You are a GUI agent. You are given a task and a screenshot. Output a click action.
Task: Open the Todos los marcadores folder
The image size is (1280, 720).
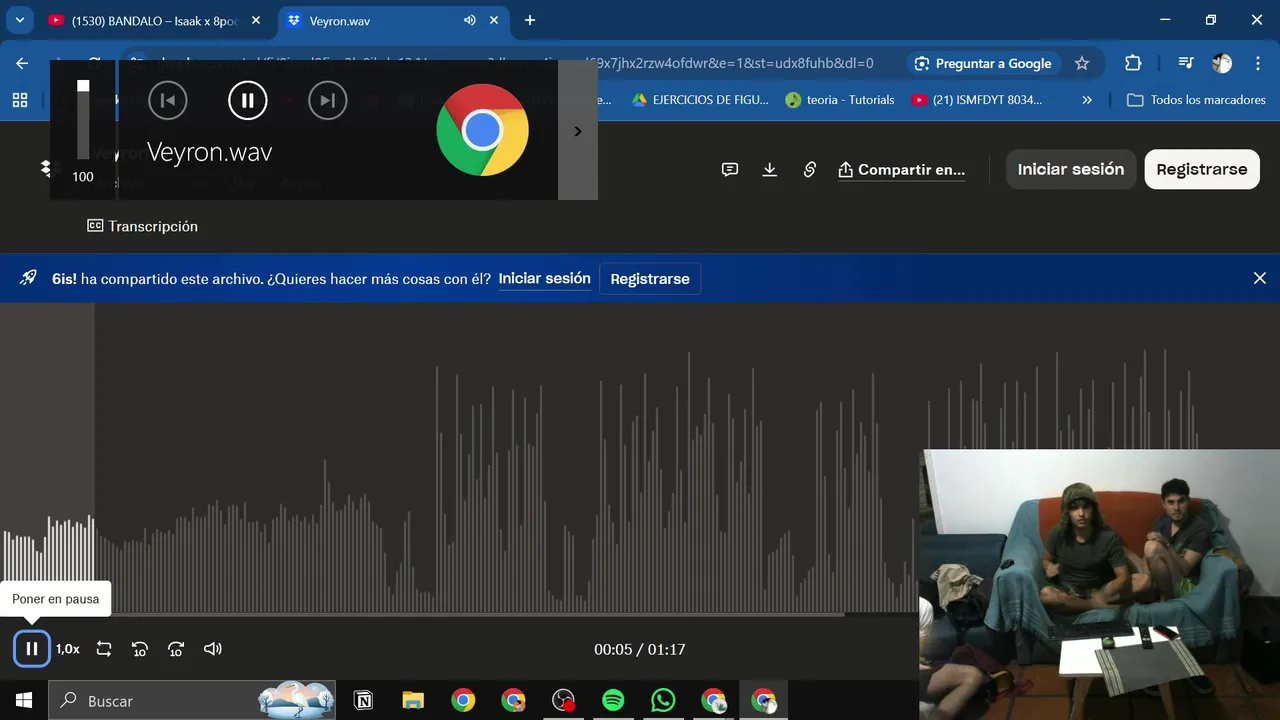click(x=1196, y=100)
